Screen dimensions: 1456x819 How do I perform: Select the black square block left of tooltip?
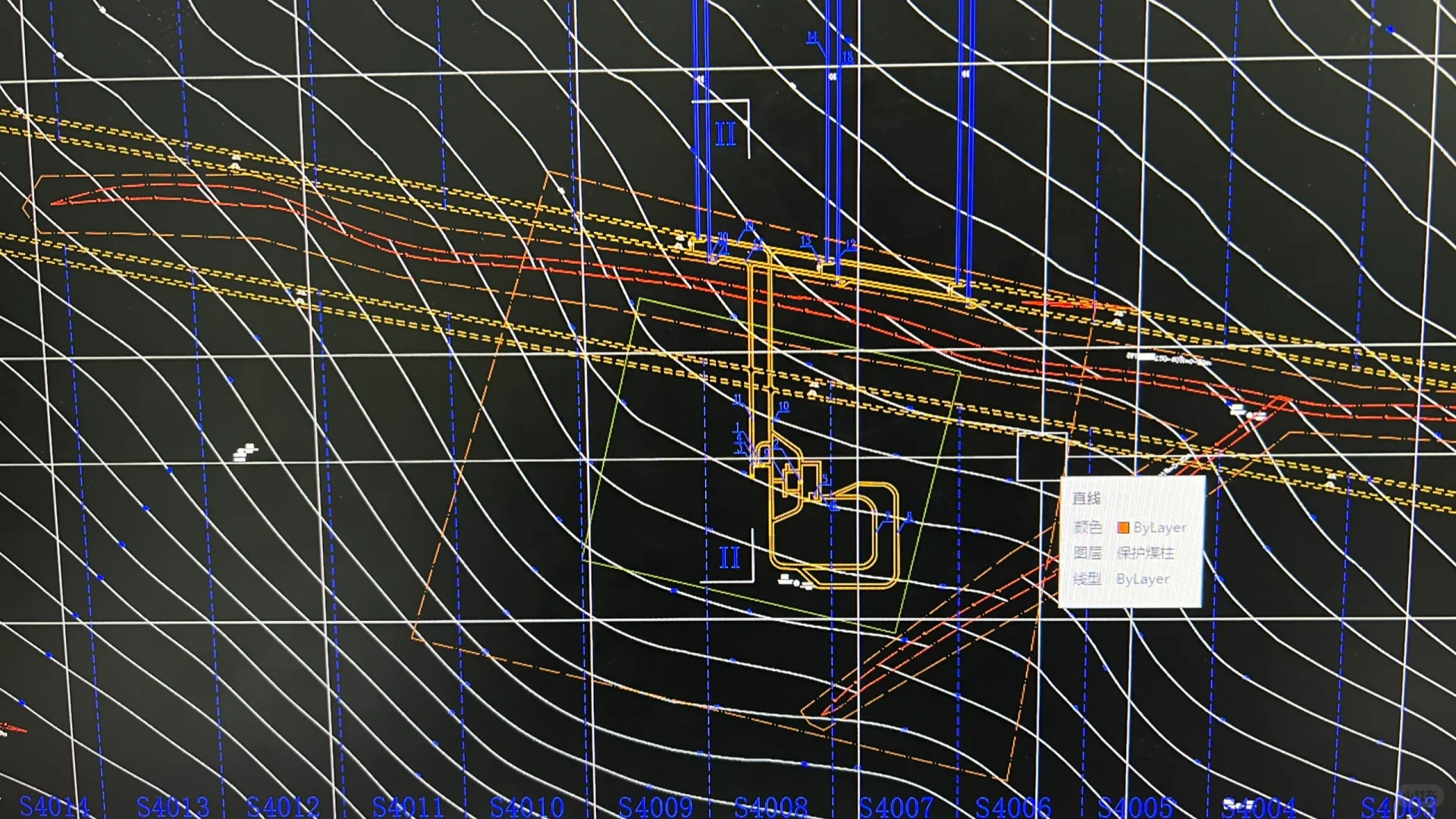point(1040,457)
